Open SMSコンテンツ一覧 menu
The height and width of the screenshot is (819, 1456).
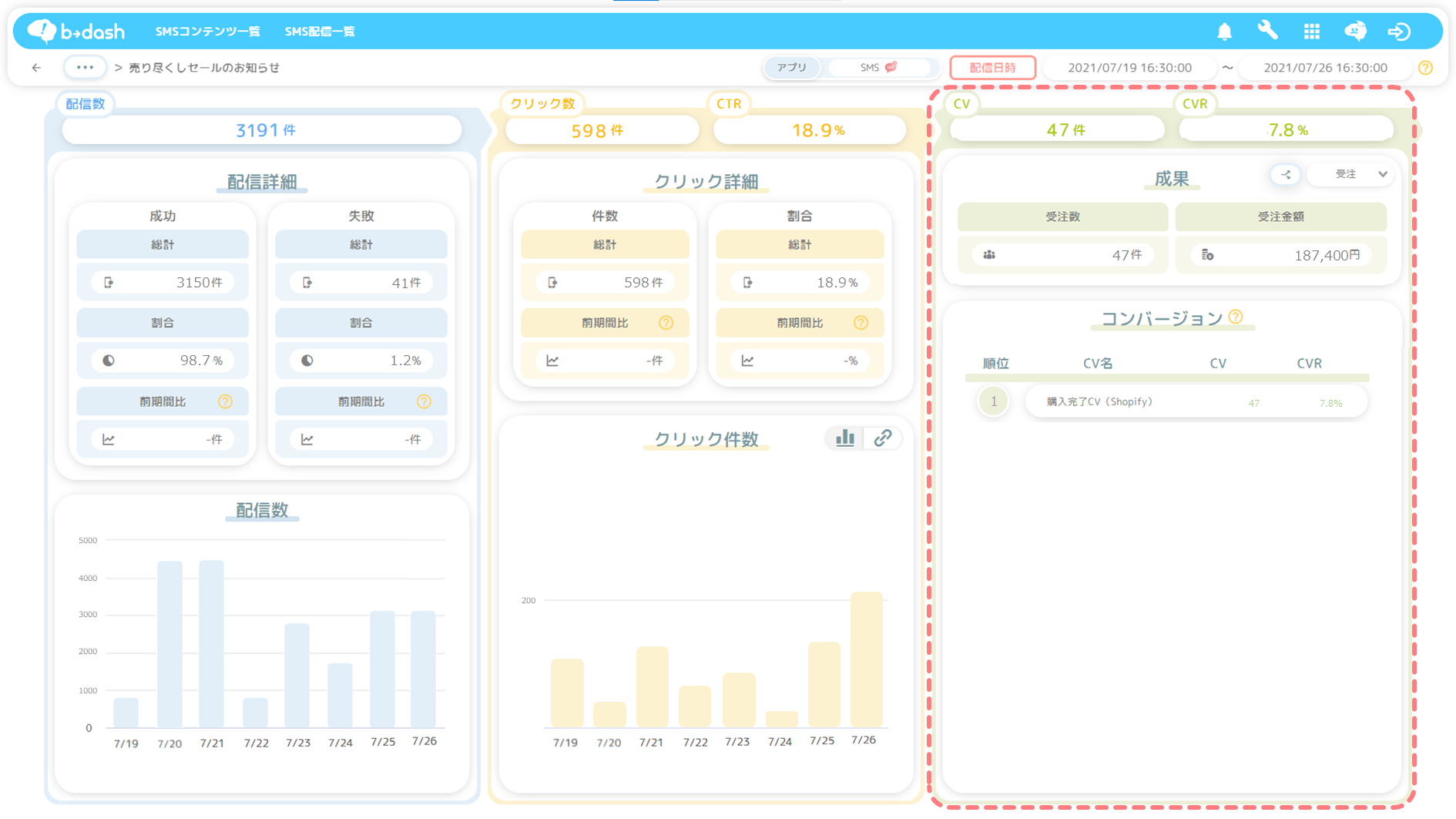click(x=208, y=32)
